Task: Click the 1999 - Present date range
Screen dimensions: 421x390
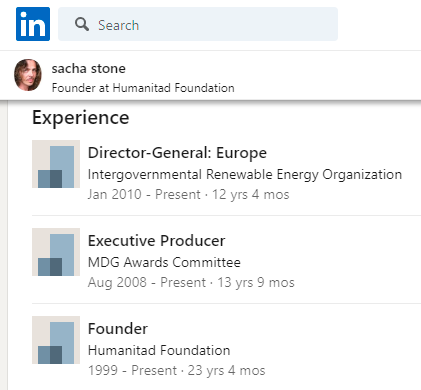Action: 132,370
